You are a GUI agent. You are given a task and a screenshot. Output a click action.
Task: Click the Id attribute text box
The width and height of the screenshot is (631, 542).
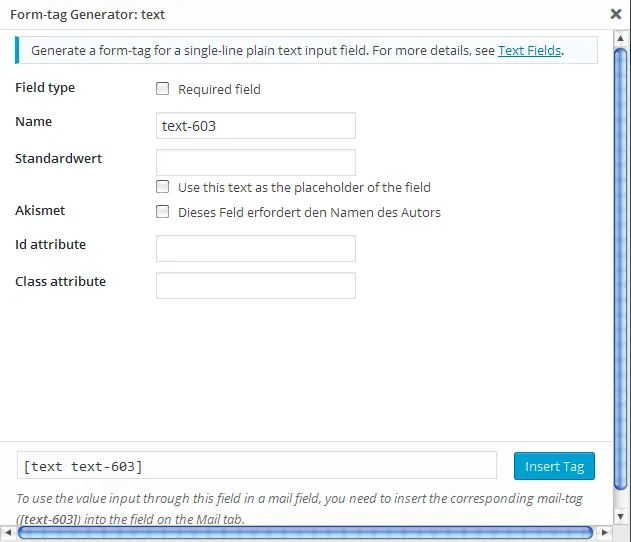click(256, 249)
